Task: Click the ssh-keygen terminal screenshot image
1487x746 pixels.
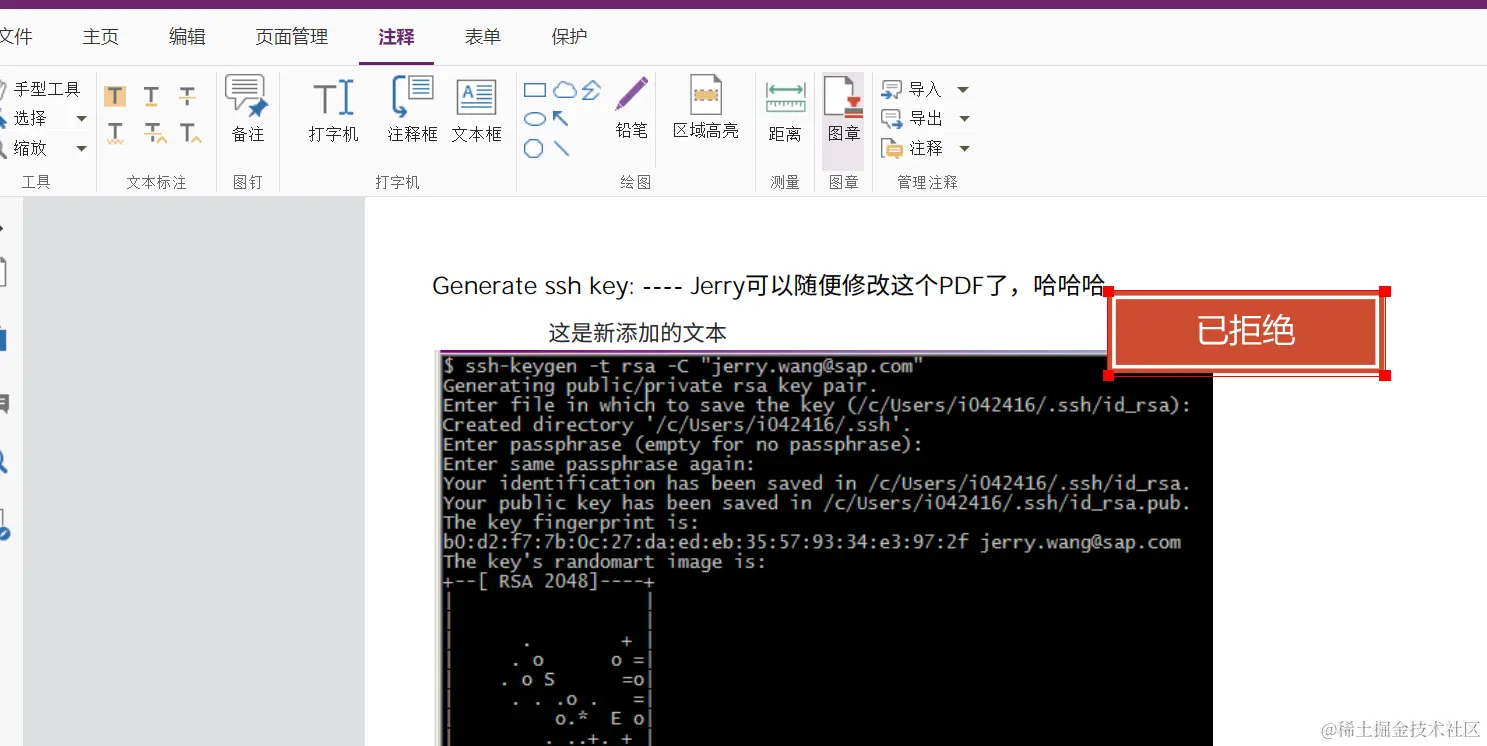Action: tap(825, 548)
